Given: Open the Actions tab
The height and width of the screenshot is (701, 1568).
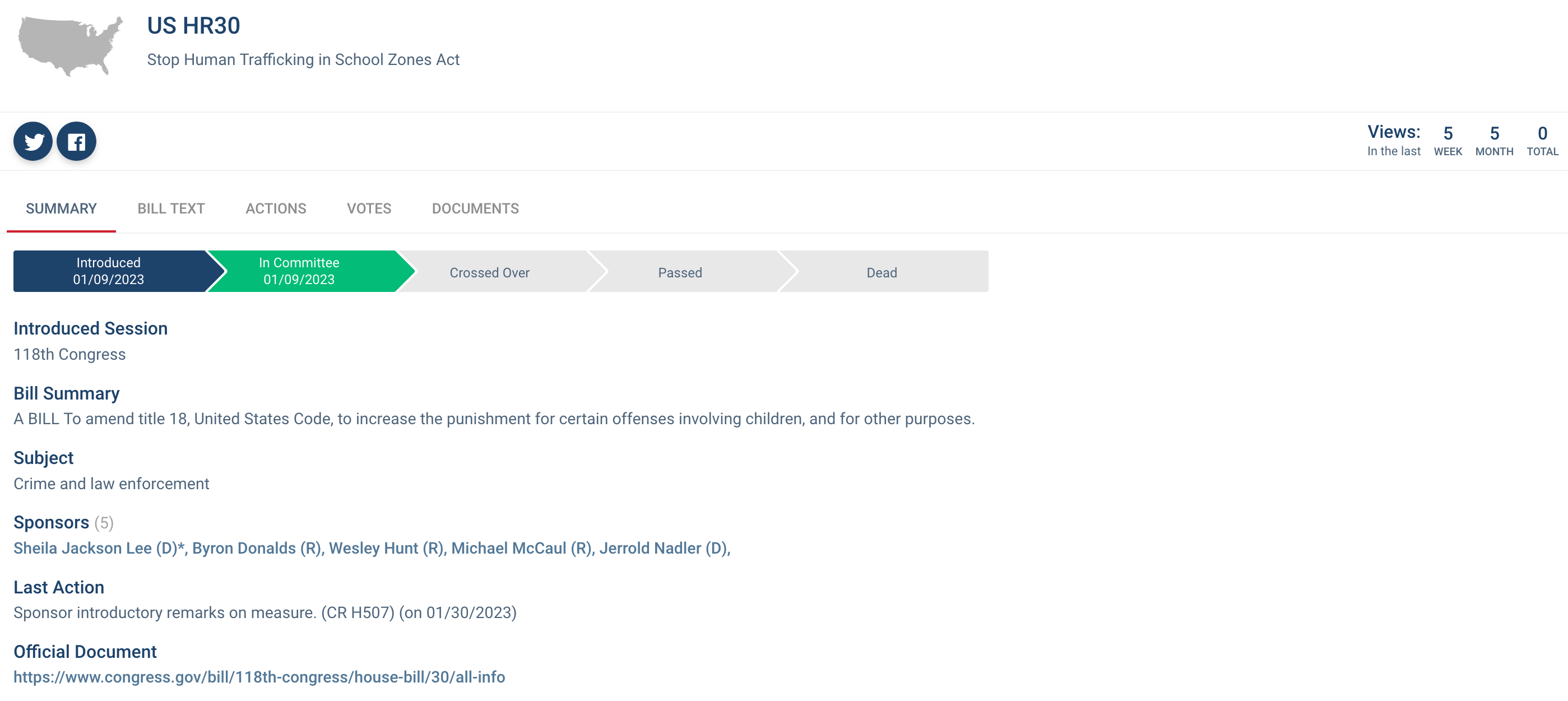Looking at the screenshot, I should pos(276,208).
